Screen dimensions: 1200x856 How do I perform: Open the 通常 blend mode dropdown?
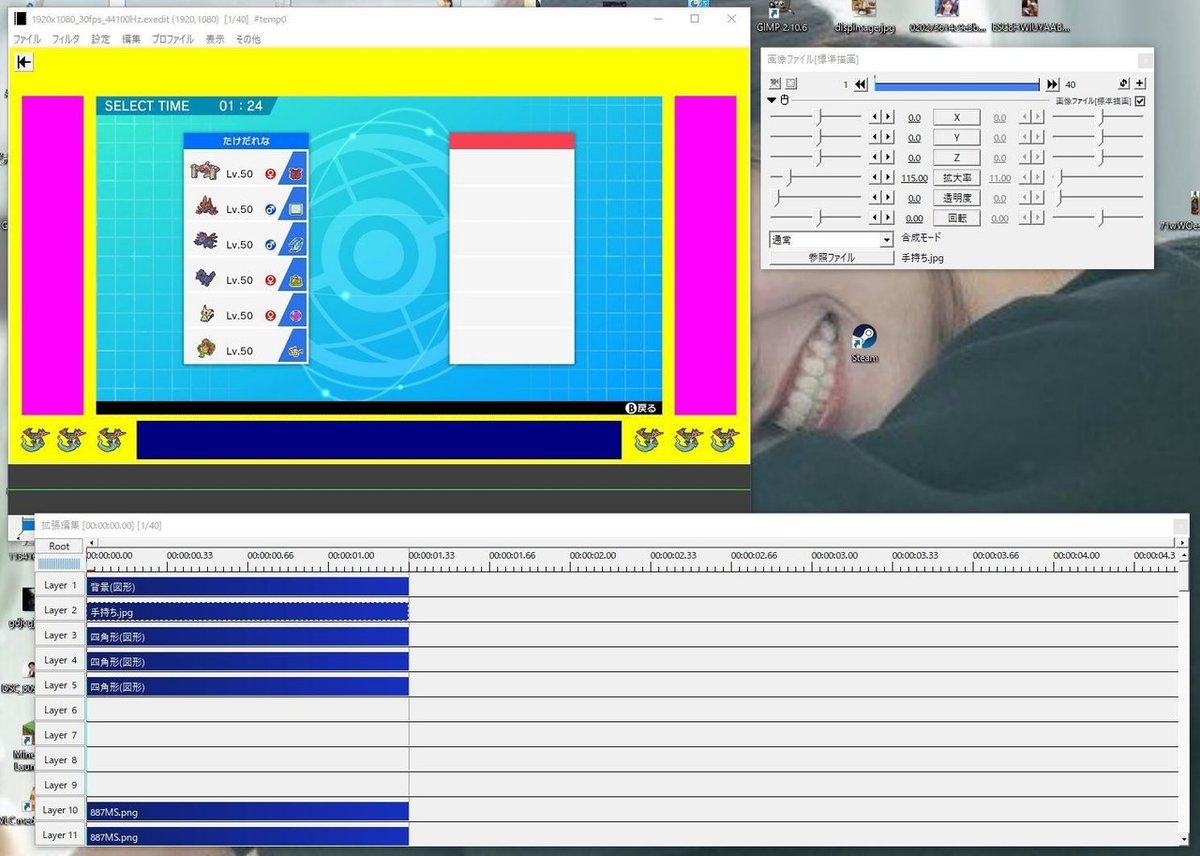[831, 240]
